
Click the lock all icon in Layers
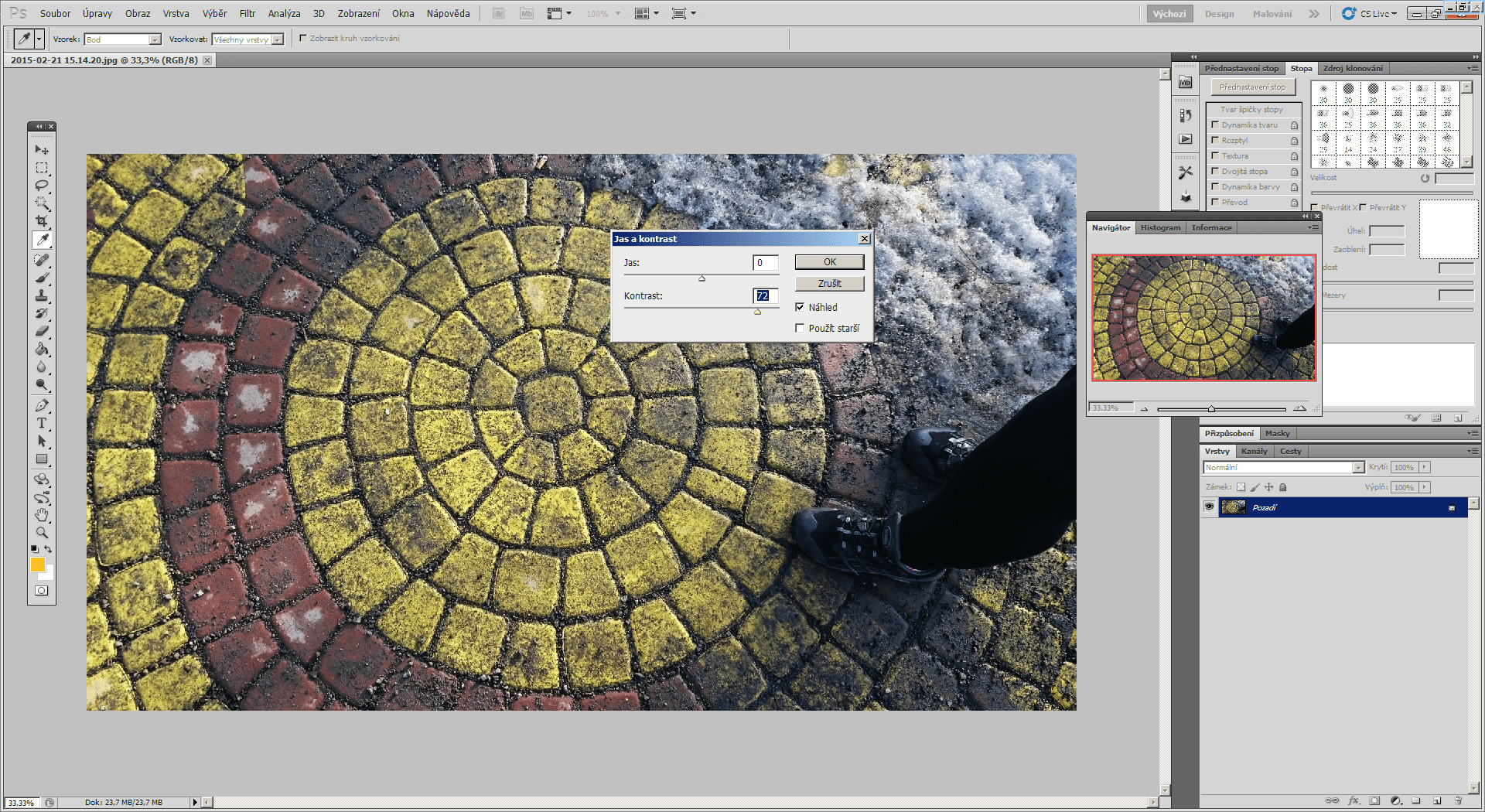1282,487
